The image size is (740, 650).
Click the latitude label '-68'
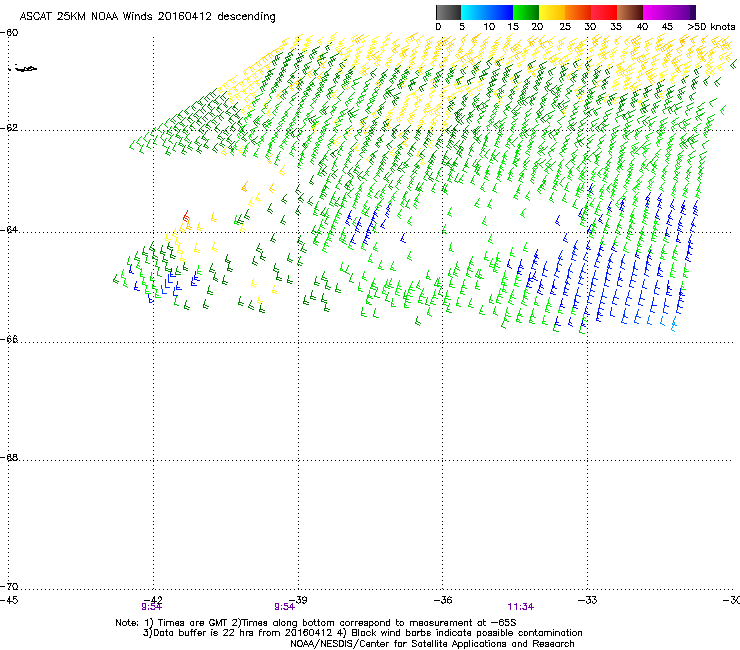click(9, 457)
